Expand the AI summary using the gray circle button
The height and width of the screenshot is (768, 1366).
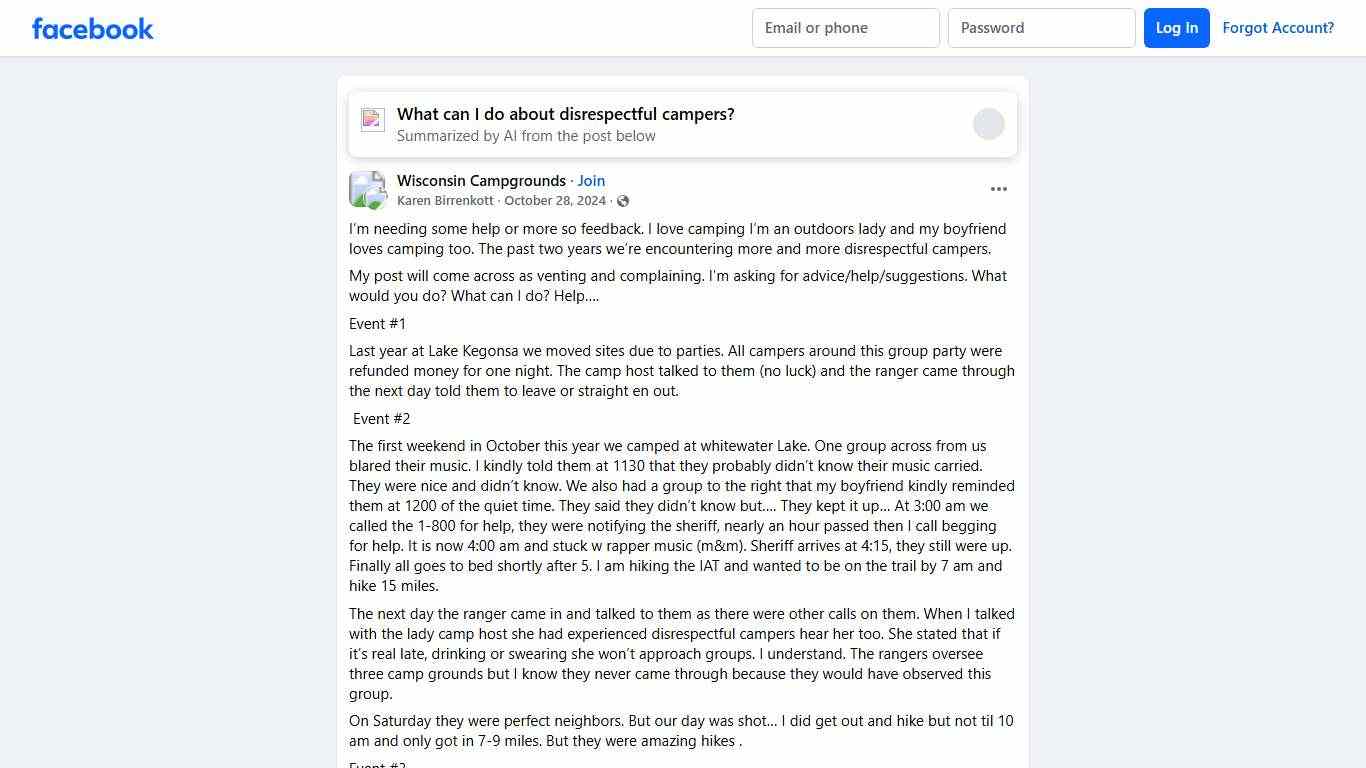(x=988, y=124)
